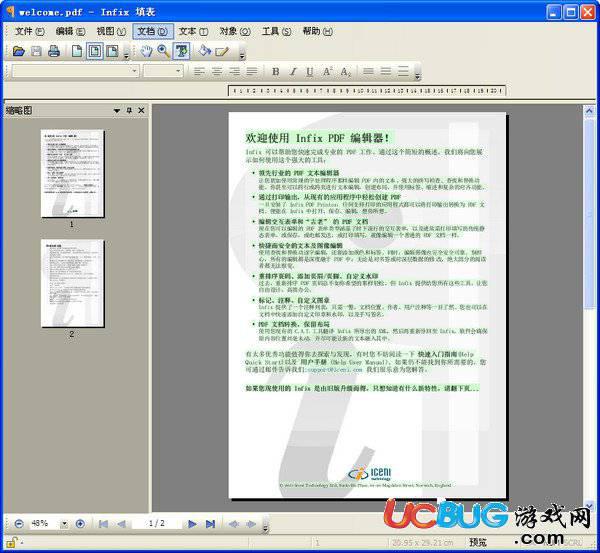The height and width of the screenshot is (553, 600).
Task: Go to first page
Action: (103, 524)
